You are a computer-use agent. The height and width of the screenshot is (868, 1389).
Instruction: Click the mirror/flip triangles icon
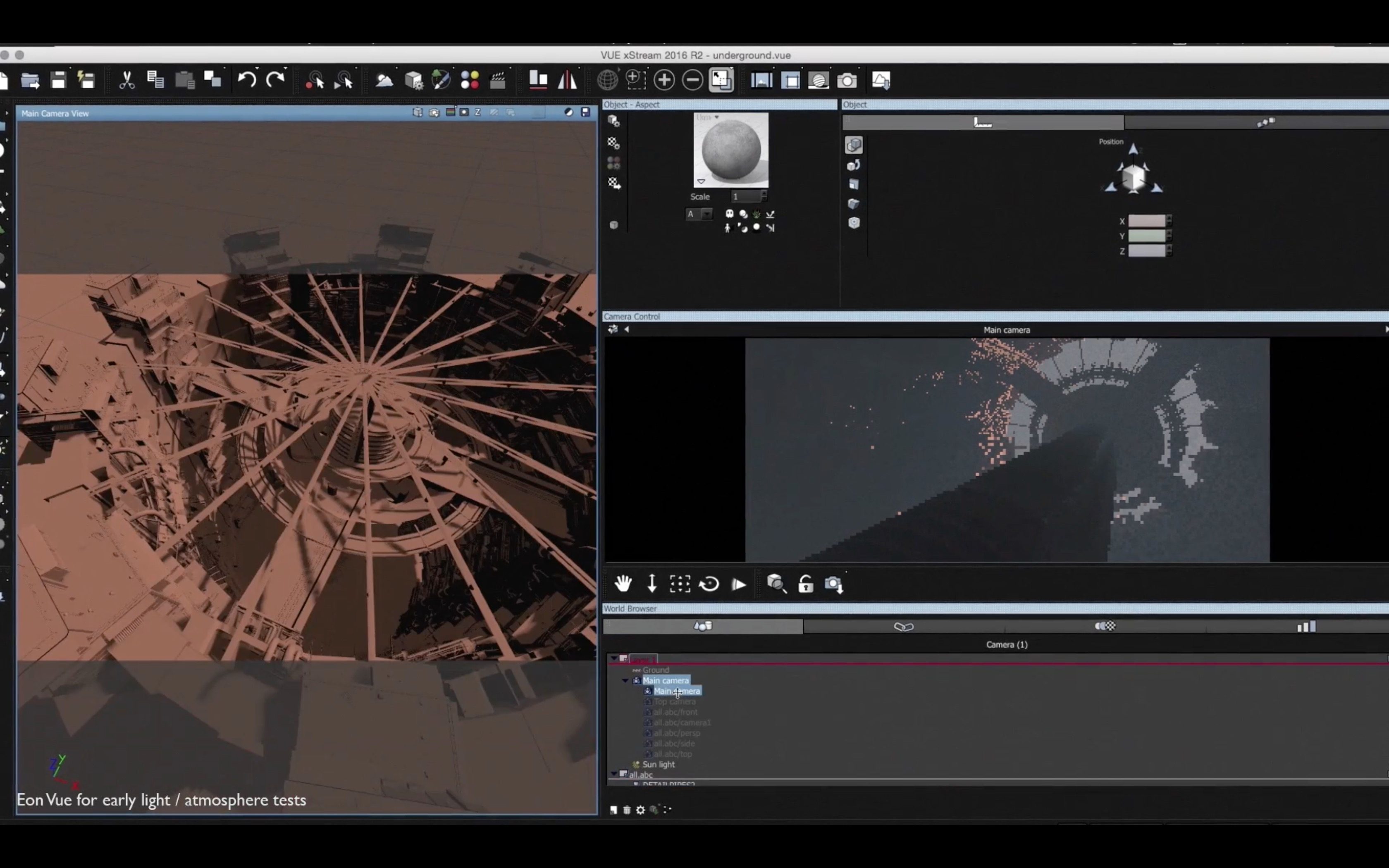567,80
